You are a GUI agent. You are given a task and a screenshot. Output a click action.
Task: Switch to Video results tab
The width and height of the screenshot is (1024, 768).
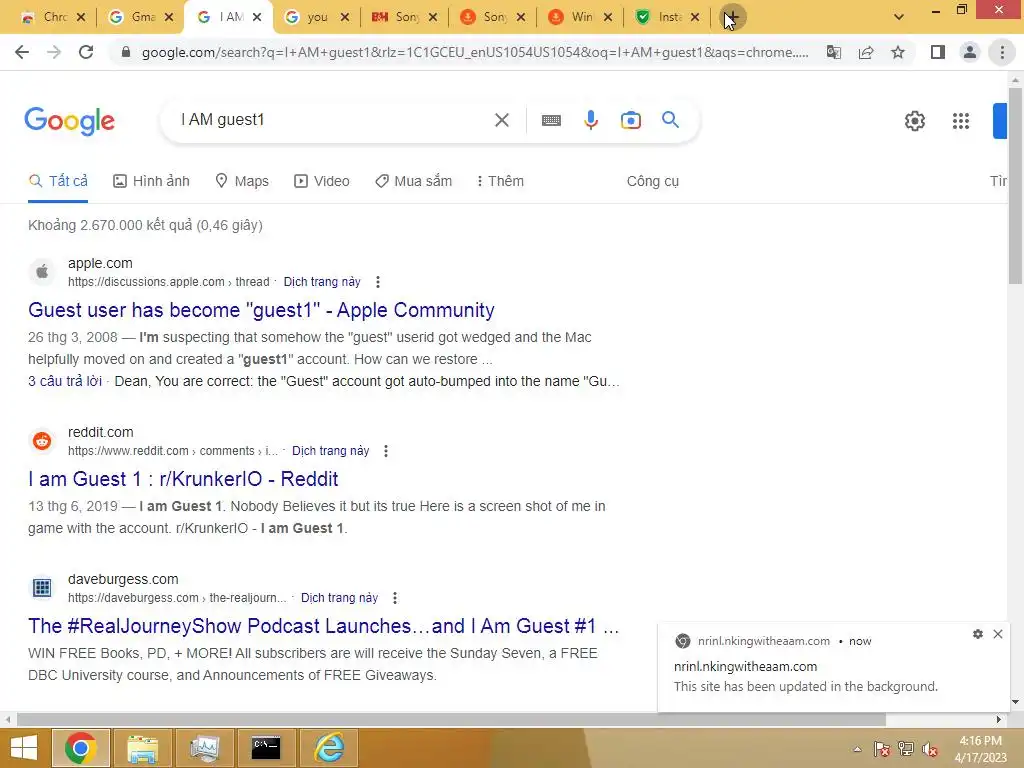pos(322,182)
